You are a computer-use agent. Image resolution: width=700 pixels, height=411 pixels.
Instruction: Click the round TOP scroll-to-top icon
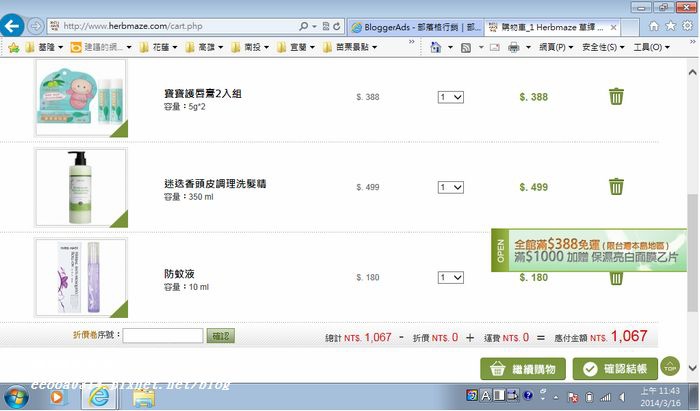point(670,367)
